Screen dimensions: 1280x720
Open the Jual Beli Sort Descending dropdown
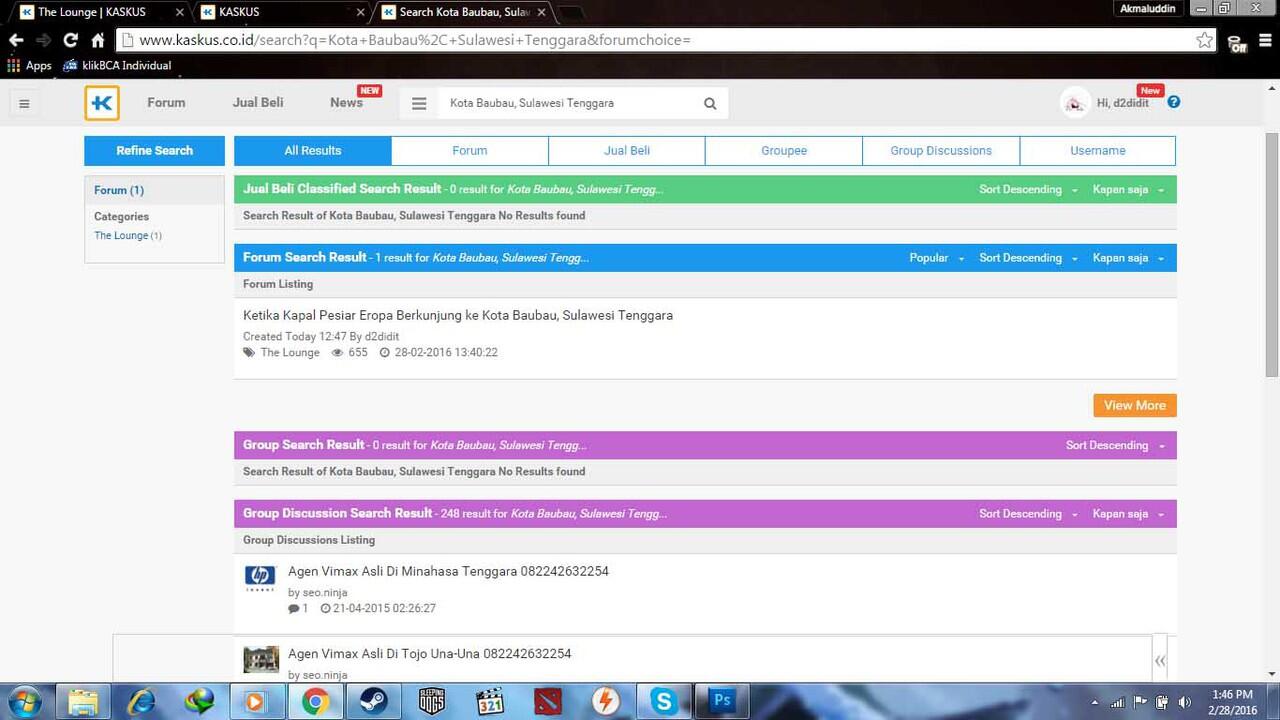tap(1028, 189)
